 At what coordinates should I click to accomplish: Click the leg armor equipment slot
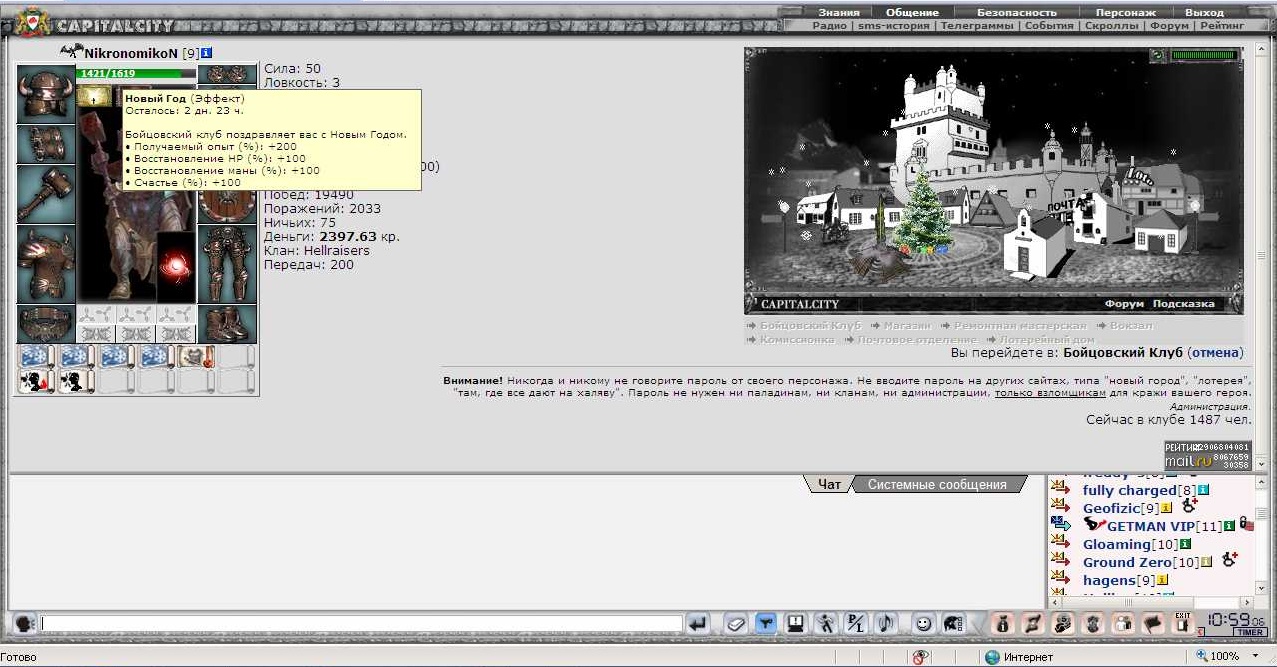click(x=227, y=264)
